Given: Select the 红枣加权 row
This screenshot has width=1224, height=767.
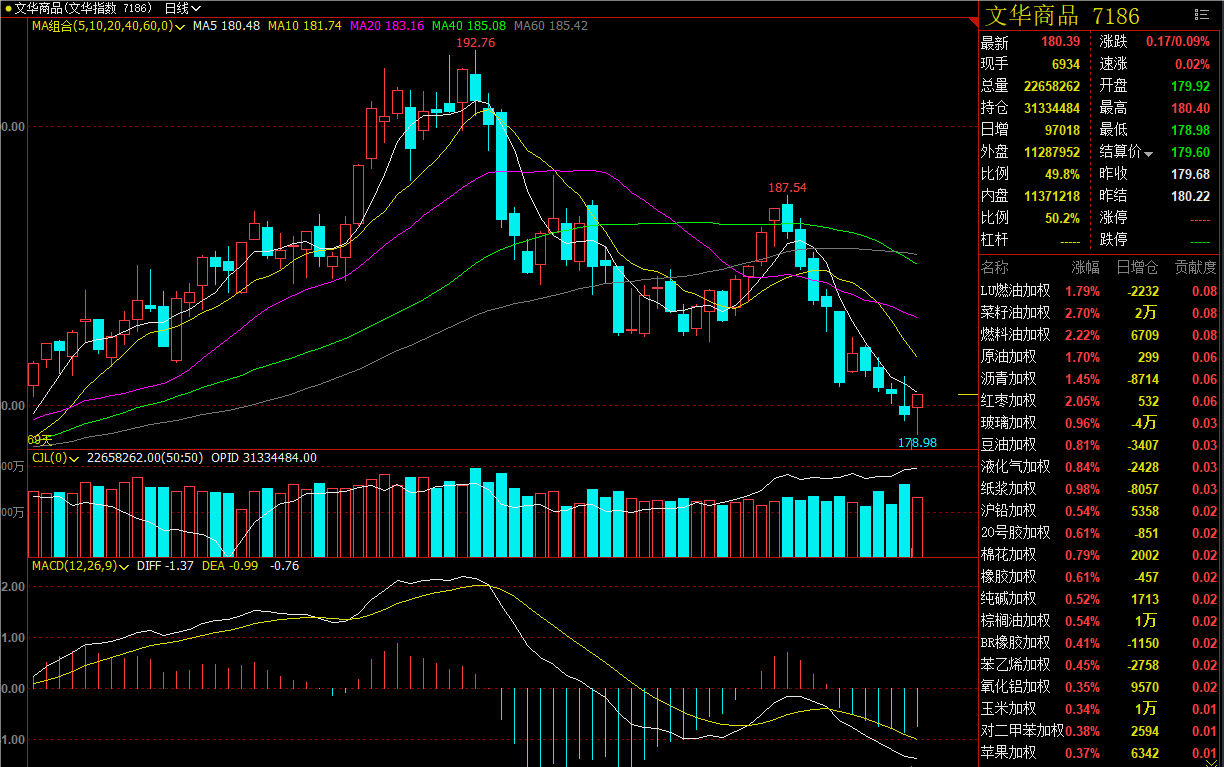Looking at the screenshot, I should (1099, 401).
